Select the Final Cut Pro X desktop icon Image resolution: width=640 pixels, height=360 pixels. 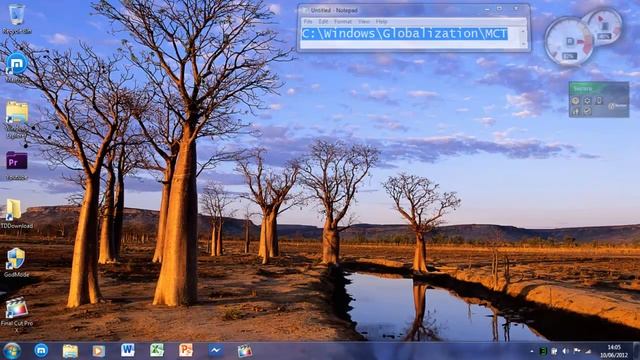16,314
